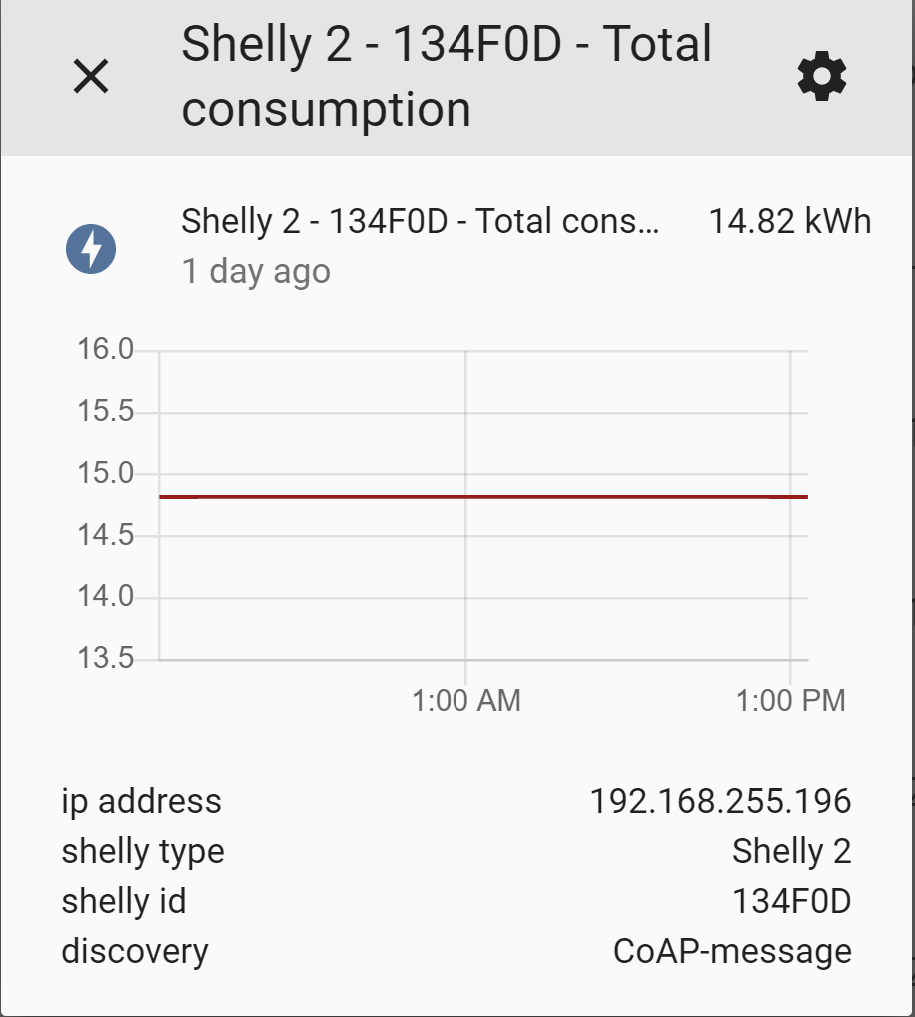Select the Shelly 2 type value
This screenshot has height=1017, width=915.
pyautogui.click(x=791, y=852)
